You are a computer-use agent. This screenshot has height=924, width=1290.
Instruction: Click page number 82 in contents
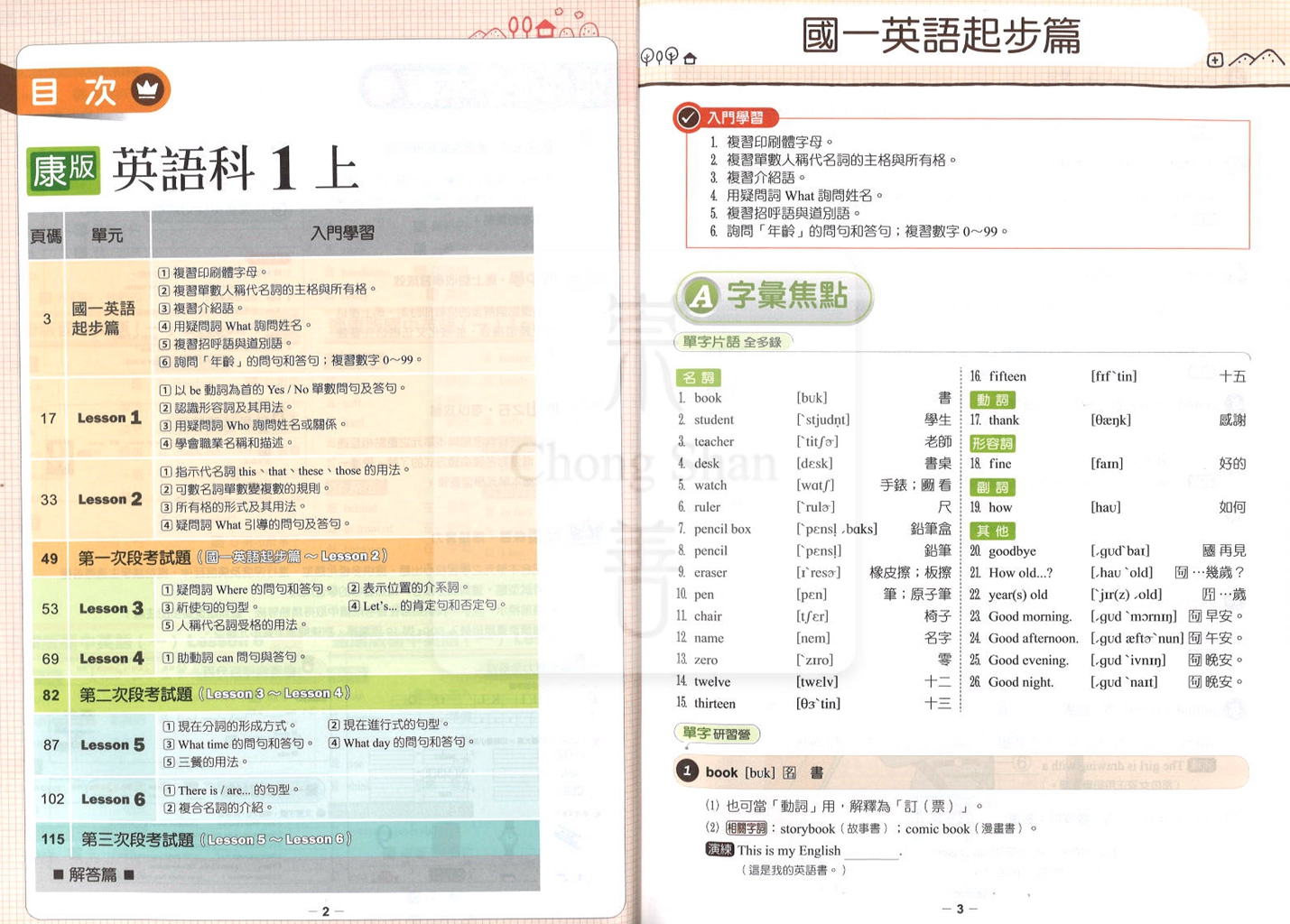click(51, 696)
